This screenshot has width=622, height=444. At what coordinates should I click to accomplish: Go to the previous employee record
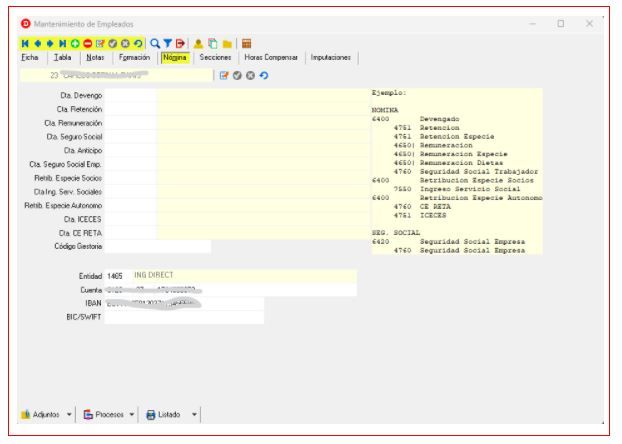[x=38, y=44]
